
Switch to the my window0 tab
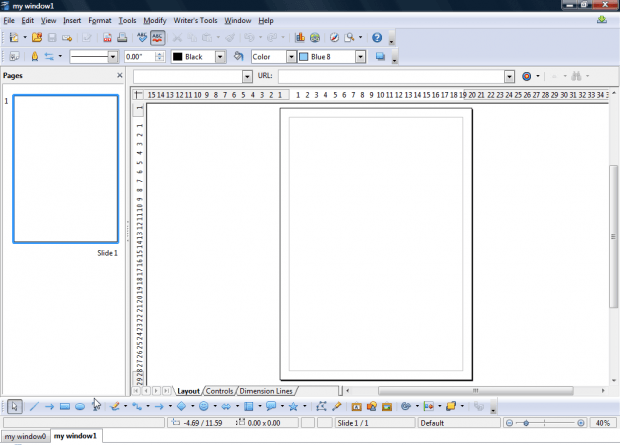25,436
